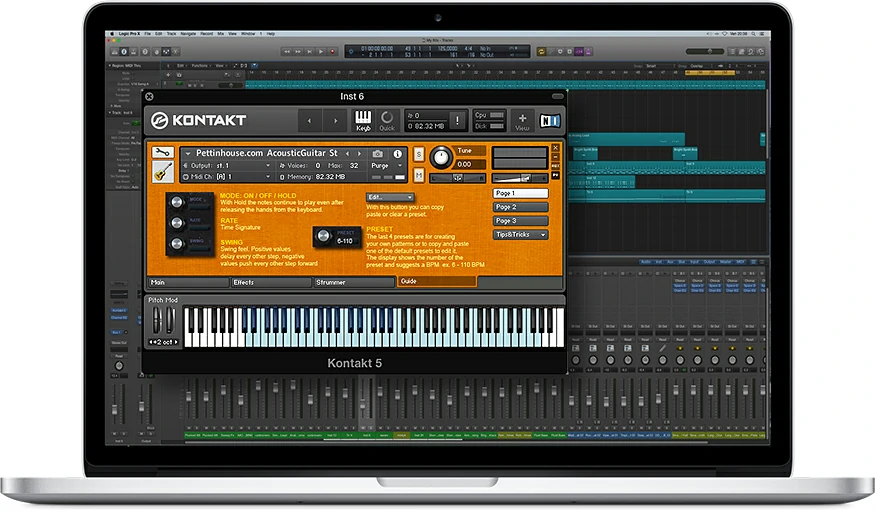
Task: Open the Quick load icon in Kontakt
Action: 387,120
